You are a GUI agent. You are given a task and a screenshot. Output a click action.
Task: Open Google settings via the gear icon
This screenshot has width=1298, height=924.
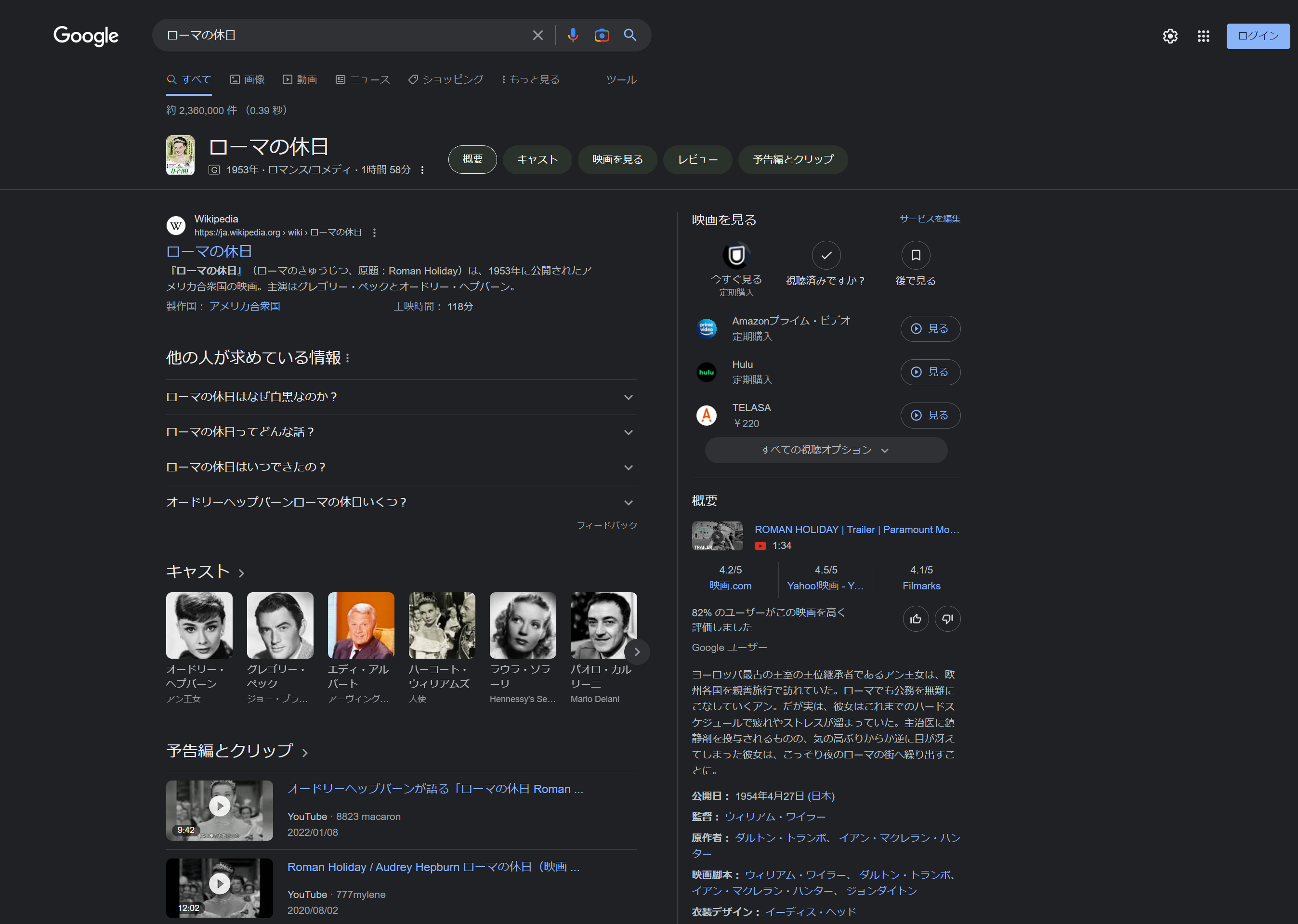point(1170,36)
